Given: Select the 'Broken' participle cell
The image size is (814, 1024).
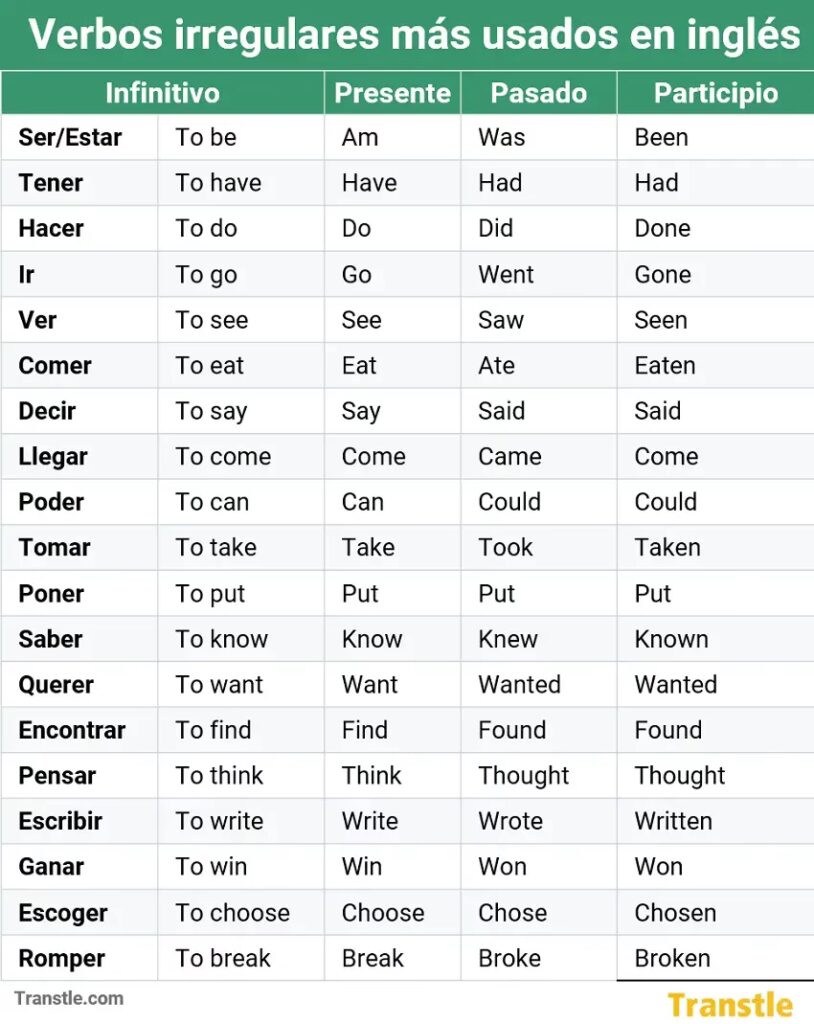Looking at the screenshot, I should [x=672, y=958].
